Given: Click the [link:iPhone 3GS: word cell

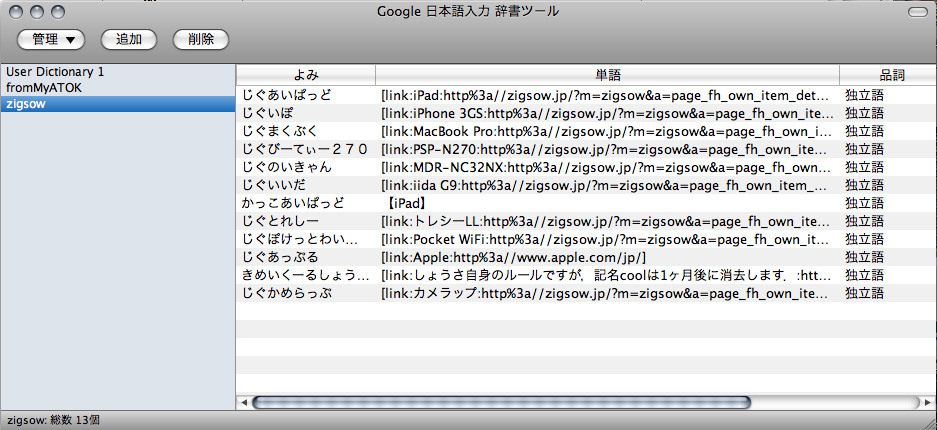Looking at the screenshot, I should coord(608,113).
